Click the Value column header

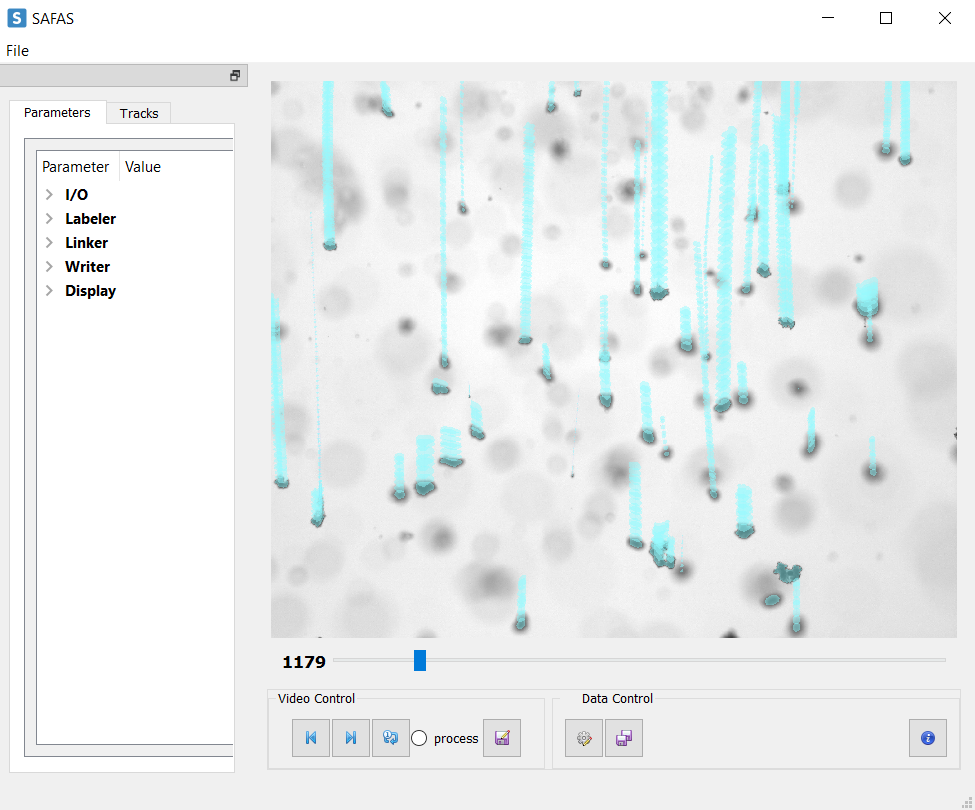(142, 167)
